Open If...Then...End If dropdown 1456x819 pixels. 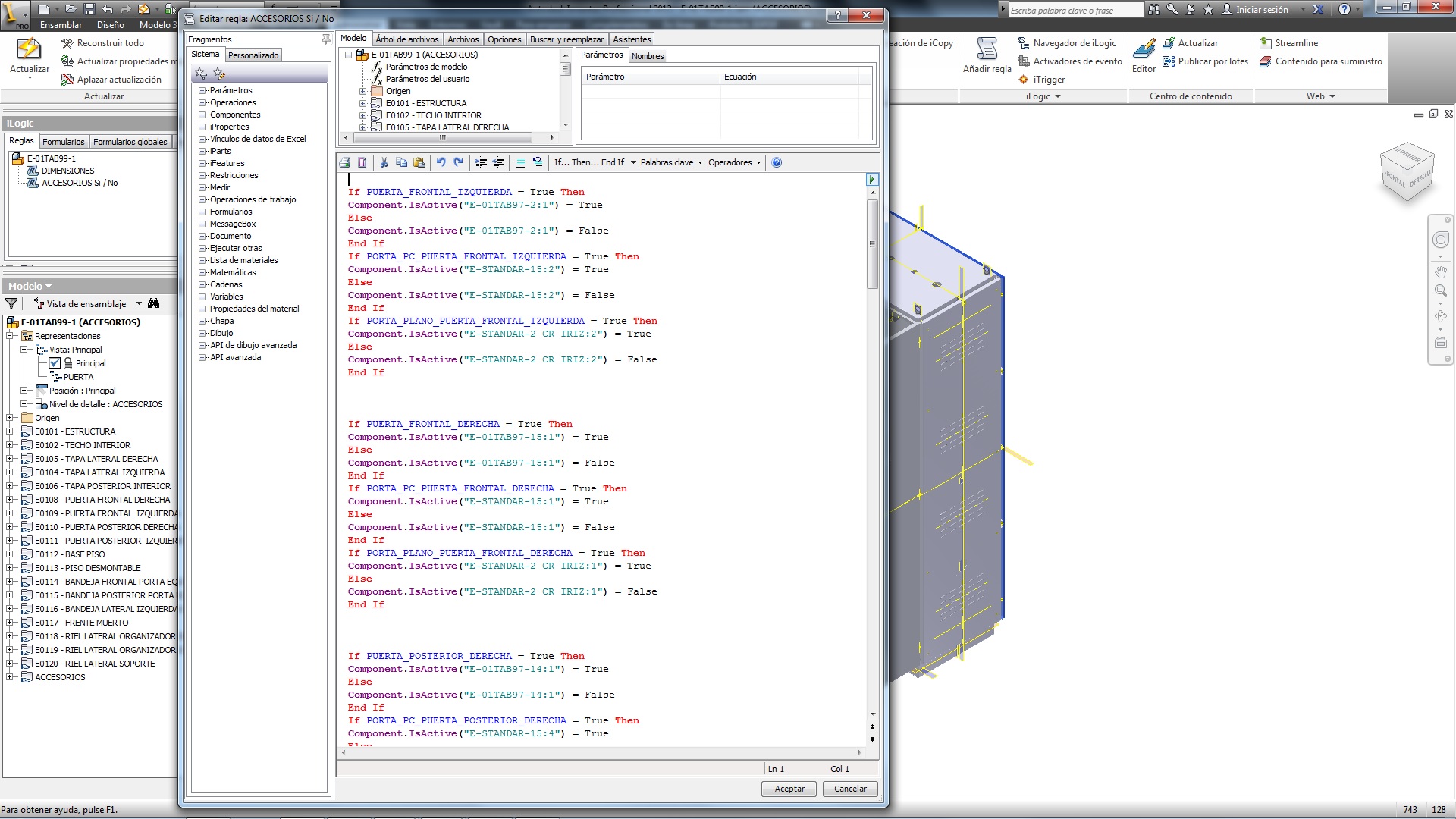click(595, 162)
